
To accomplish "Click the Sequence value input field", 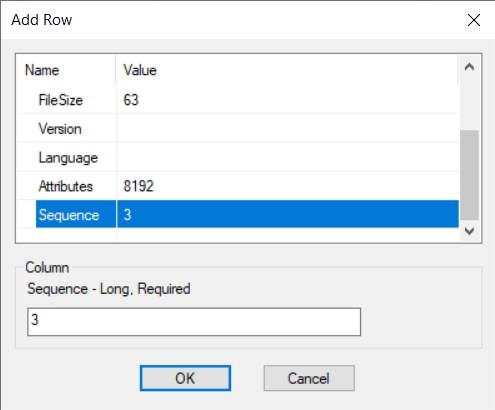I will pyautogui.click(x=194, y=322).
